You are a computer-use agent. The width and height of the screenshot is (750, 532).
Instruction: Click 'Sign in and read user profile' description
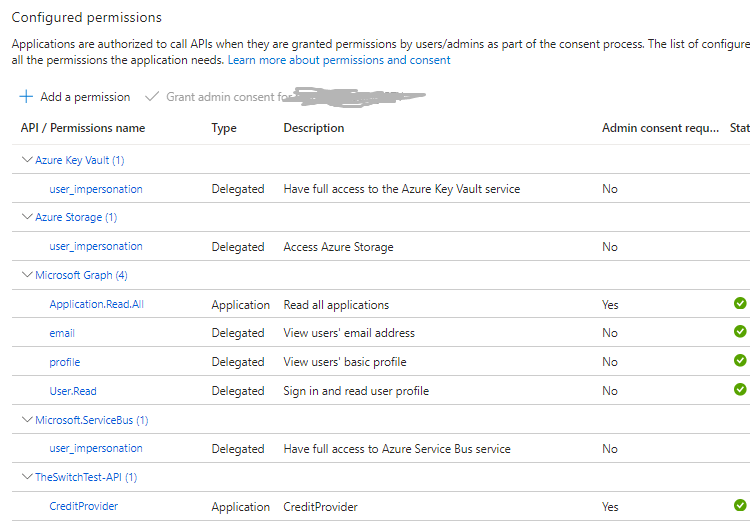tap(356, 391)
